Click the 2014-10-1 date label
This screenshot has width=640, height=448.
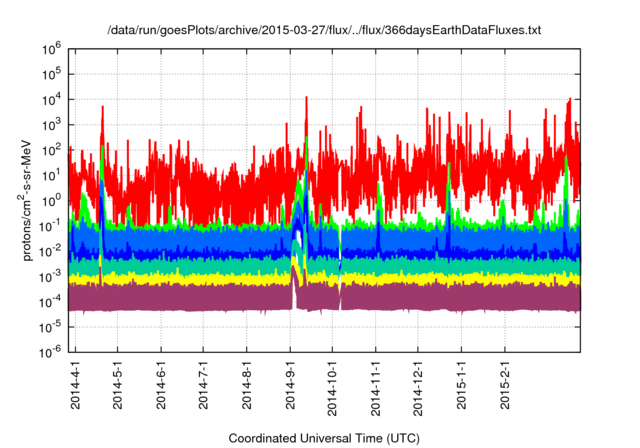pyautogui.click(x=333, y=388)
